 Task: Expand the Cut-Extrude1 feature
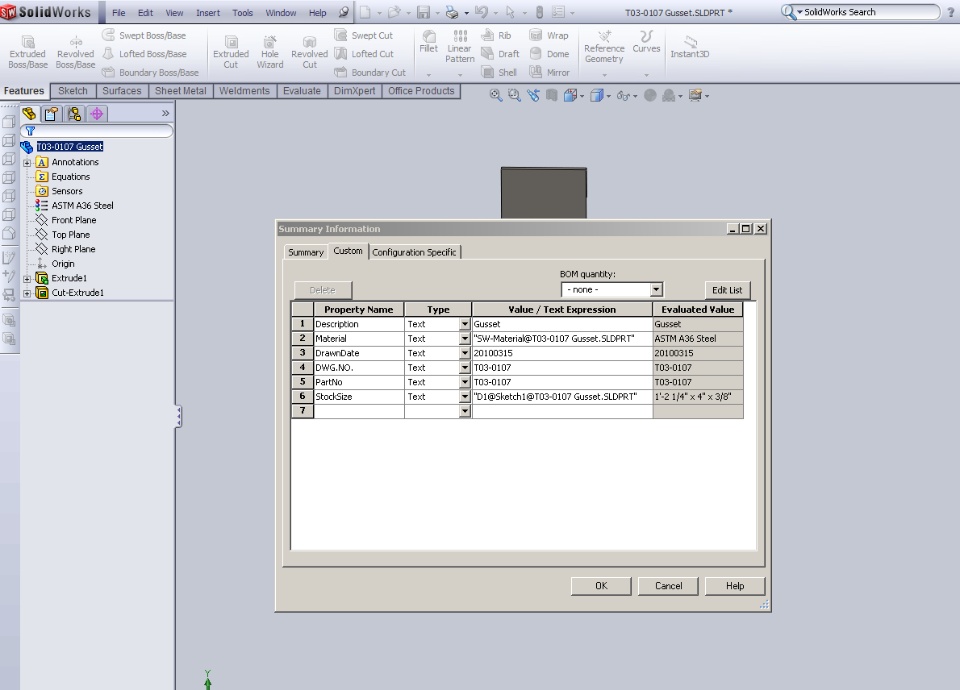(27, 293)
